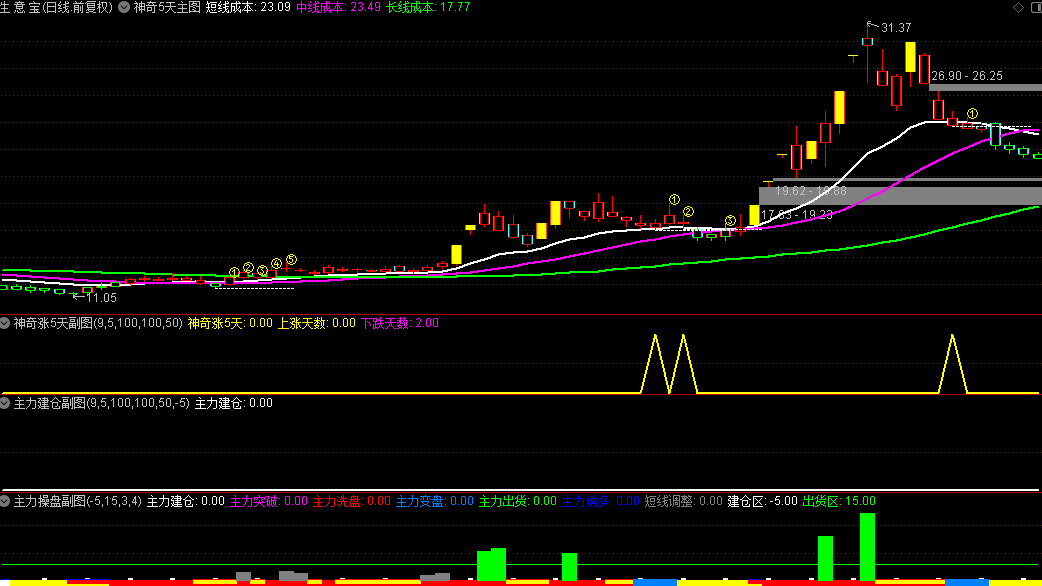Open the 神奇5天主图 indicator dropdown arrow

pyautogui.click(x=124, y=7)
